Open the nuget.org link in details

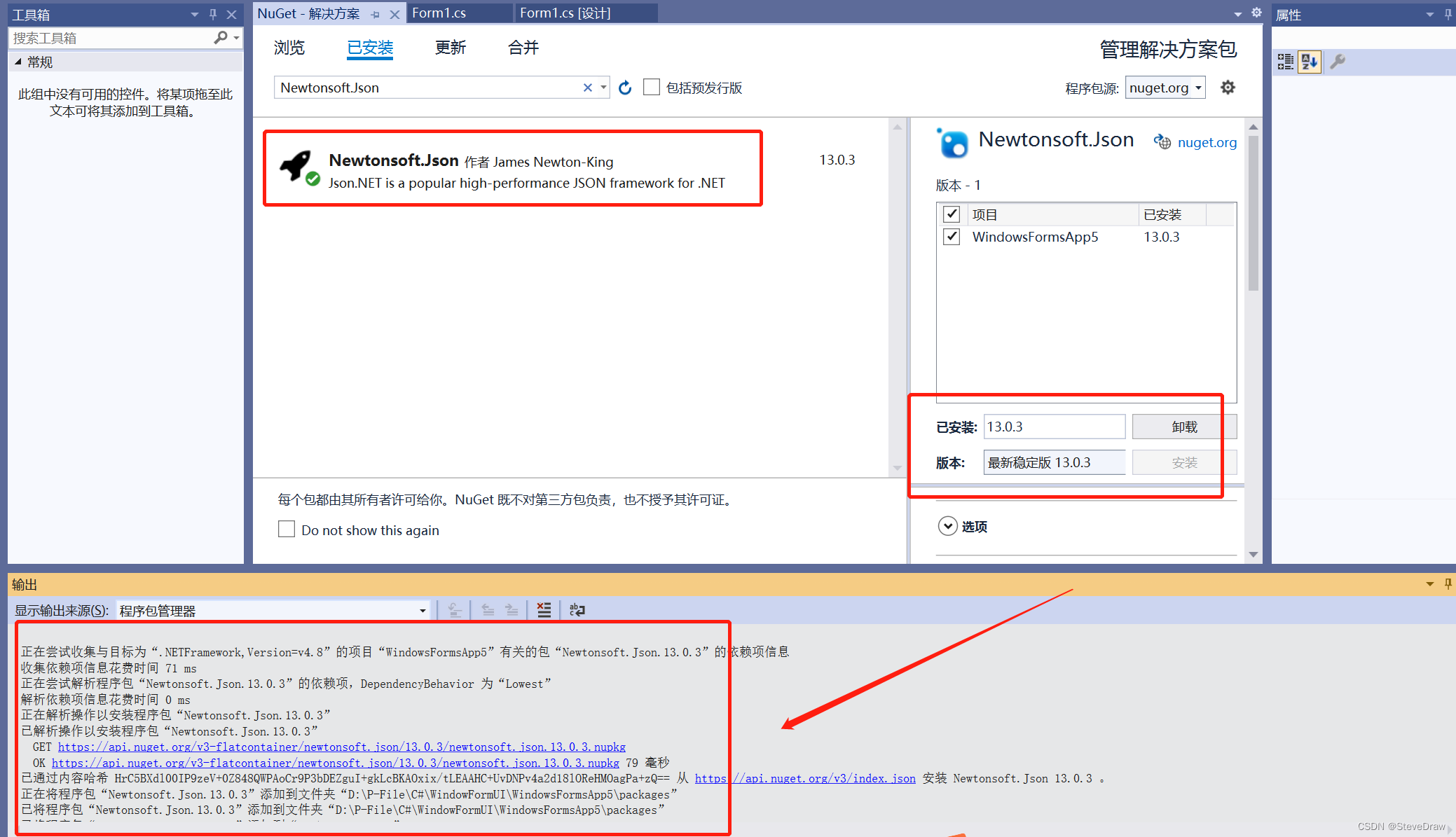point(1207,142)
